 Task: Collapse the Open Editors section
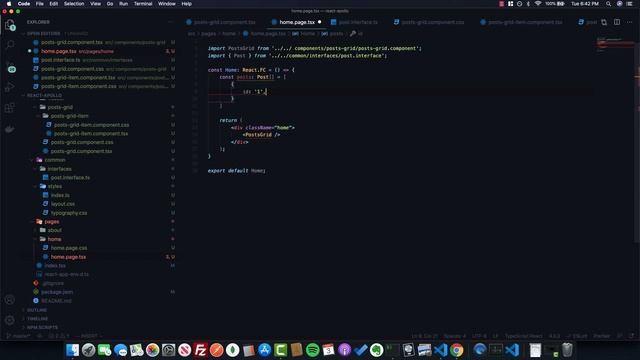tap(43, 33)
